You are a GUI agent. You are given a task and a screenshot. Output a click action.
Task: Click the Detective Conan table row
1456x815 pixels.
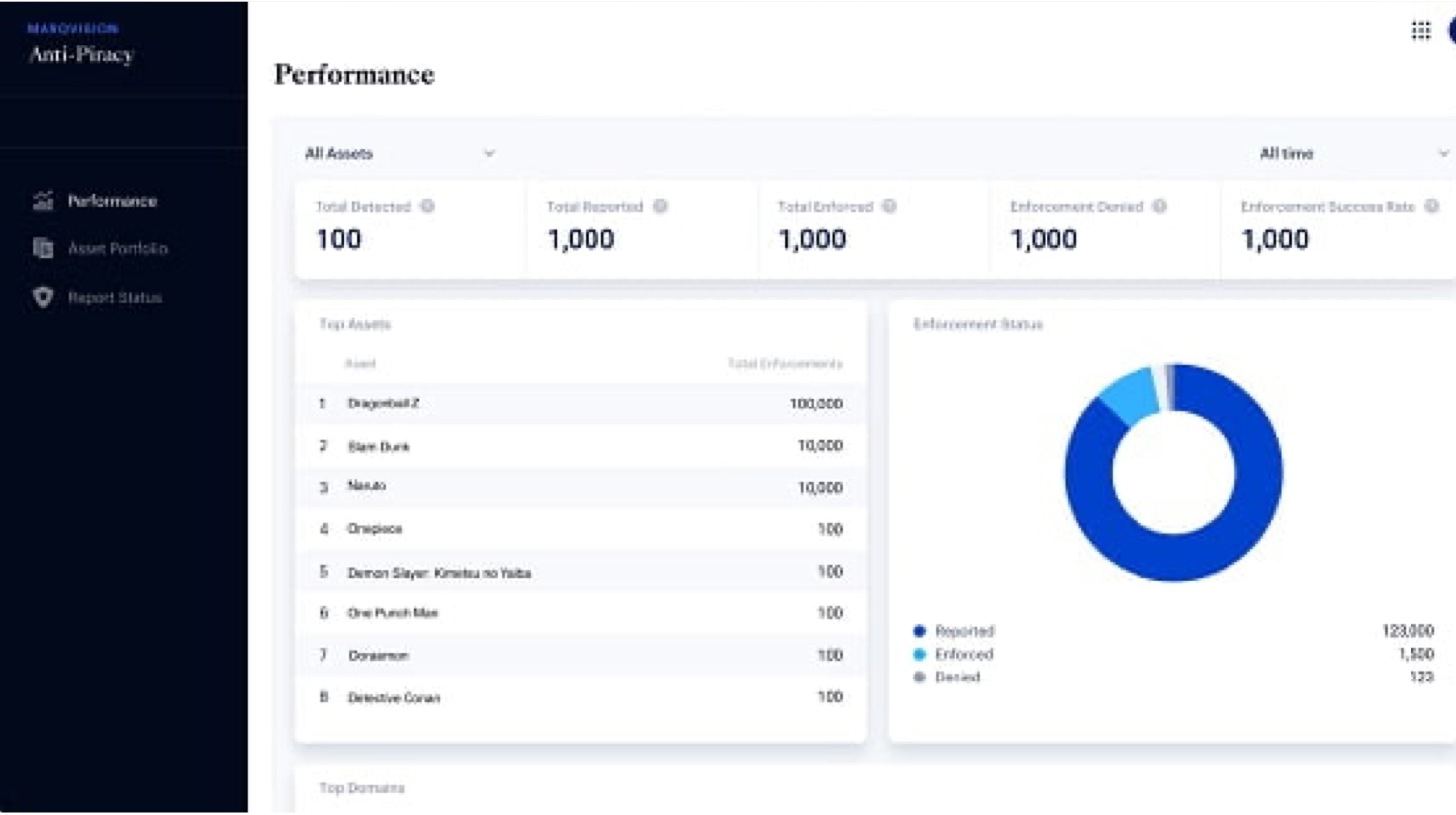[581, 697]
